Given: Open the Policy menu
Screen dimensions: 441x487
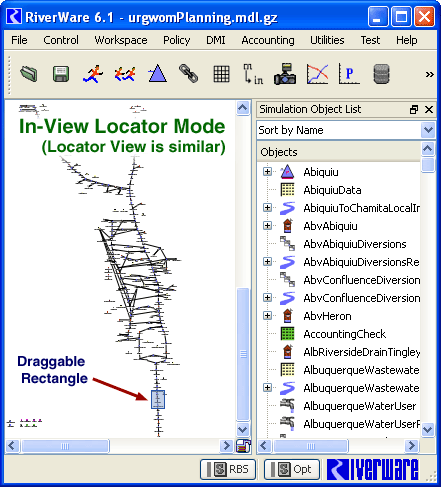Looking at the screenshot, I should pyautogui.click(x=177, y=40).
